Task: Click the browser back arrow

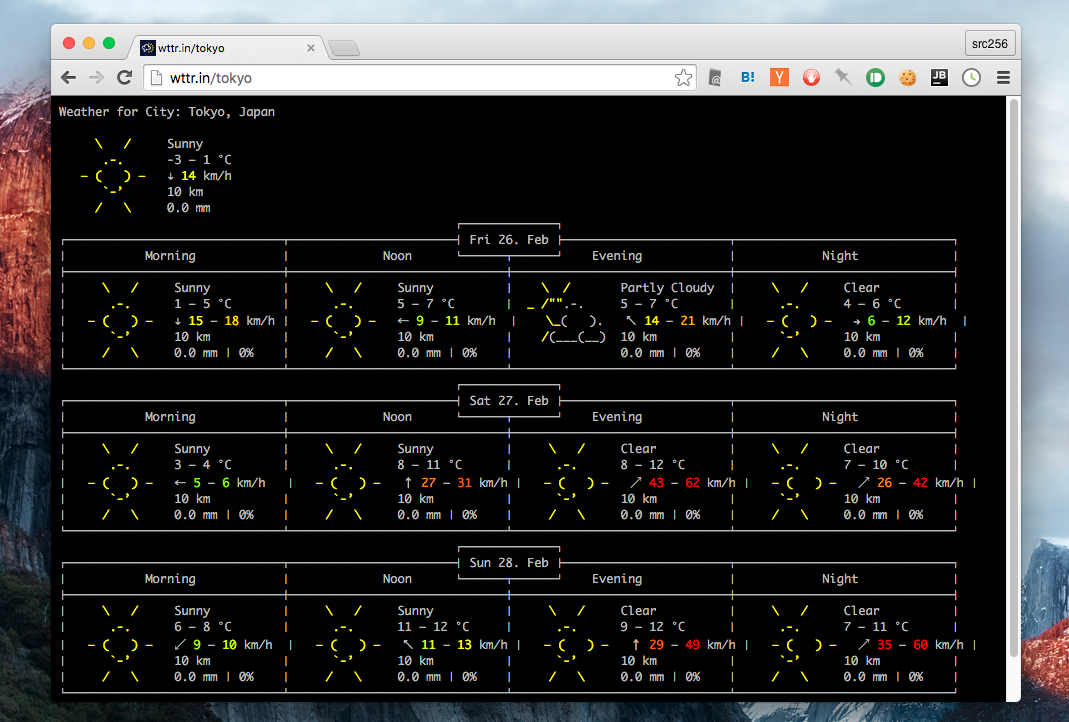Action: pyautogui.click(x=68, y=77)
